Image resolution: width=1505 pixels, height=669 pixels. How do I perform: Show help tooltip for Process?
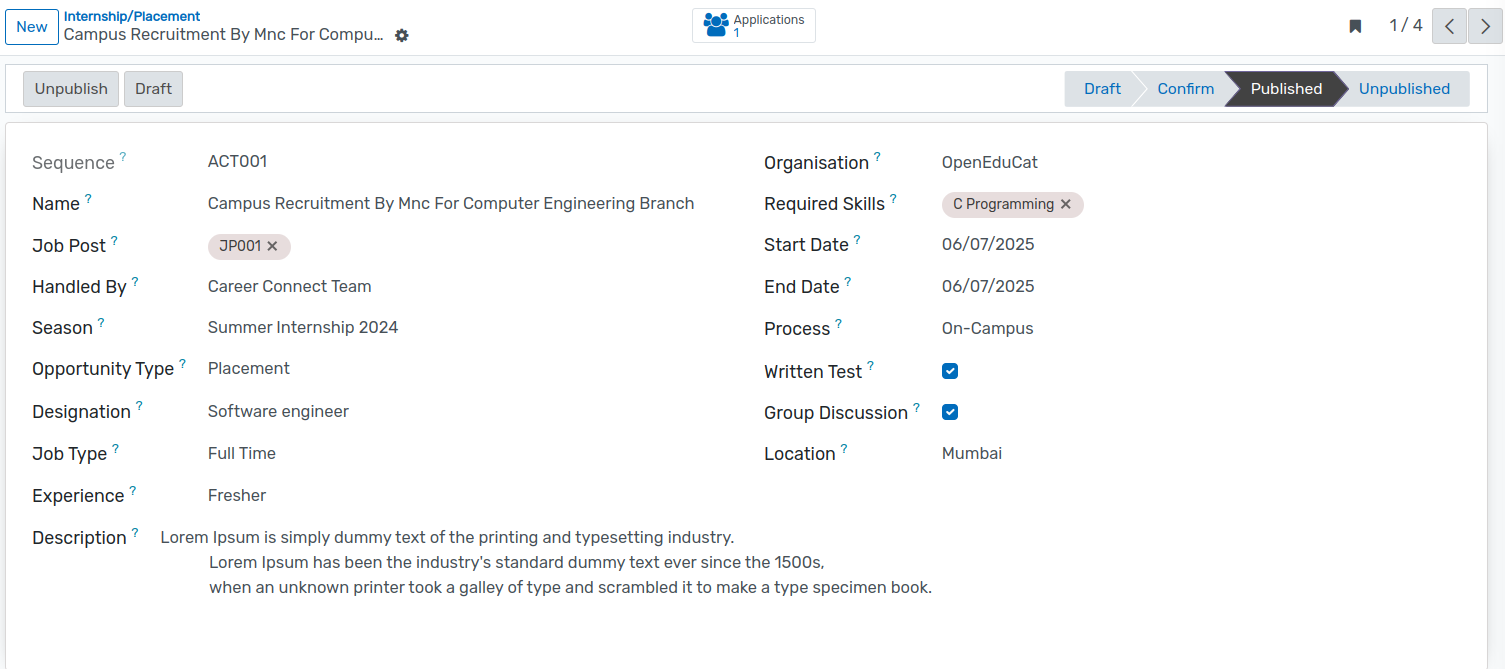point(838,324)
